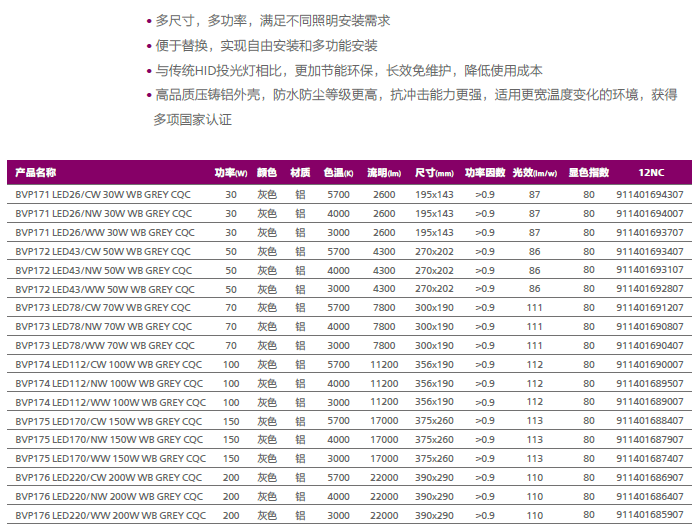Open product BVP176 LED220/WW 200W WB GREY CQC

coord(111,515)
